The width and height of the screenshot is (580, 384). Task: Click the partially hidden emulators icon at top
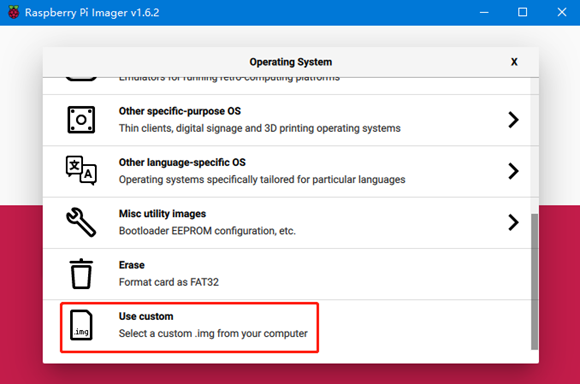point(81,78)
